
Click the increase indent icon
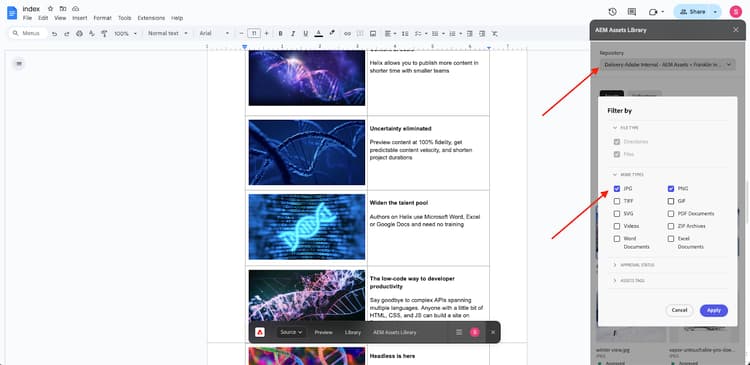[482, 33]
